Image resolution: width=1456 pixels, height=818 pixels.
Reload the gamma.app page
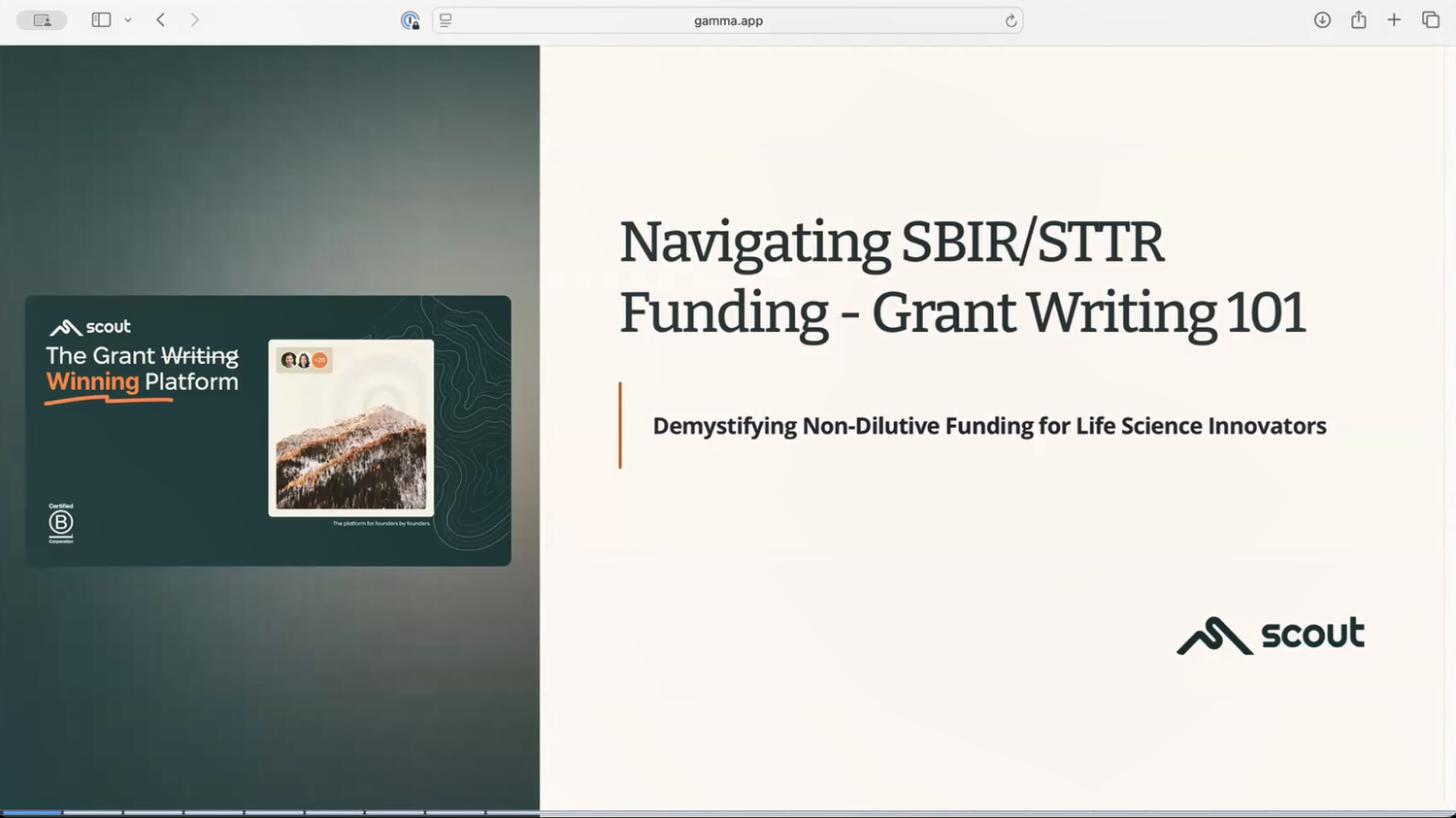coord(1010,20)
